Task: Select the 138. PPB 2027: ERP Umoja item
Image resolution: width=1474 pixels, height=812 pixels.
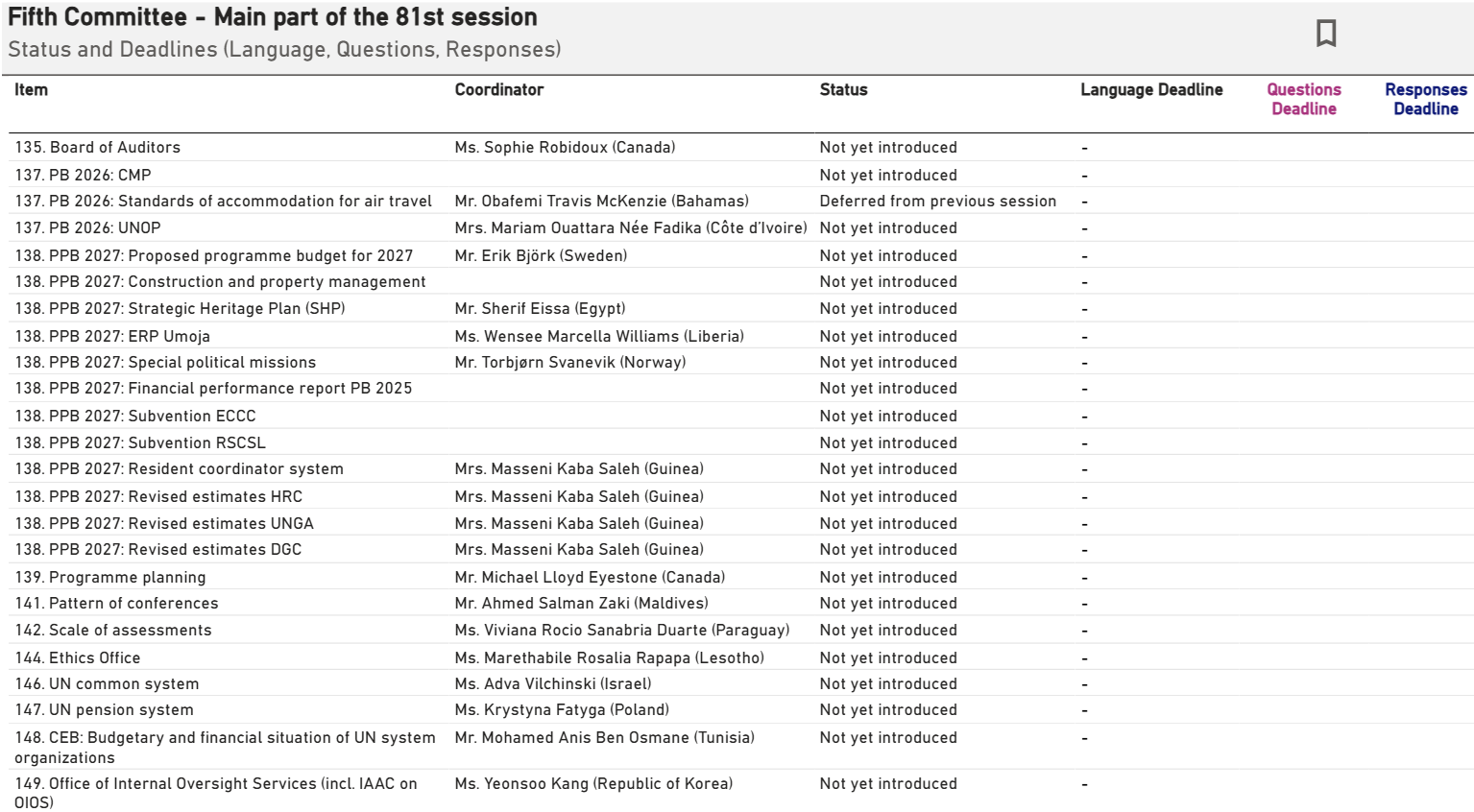Action: point(112,336)
